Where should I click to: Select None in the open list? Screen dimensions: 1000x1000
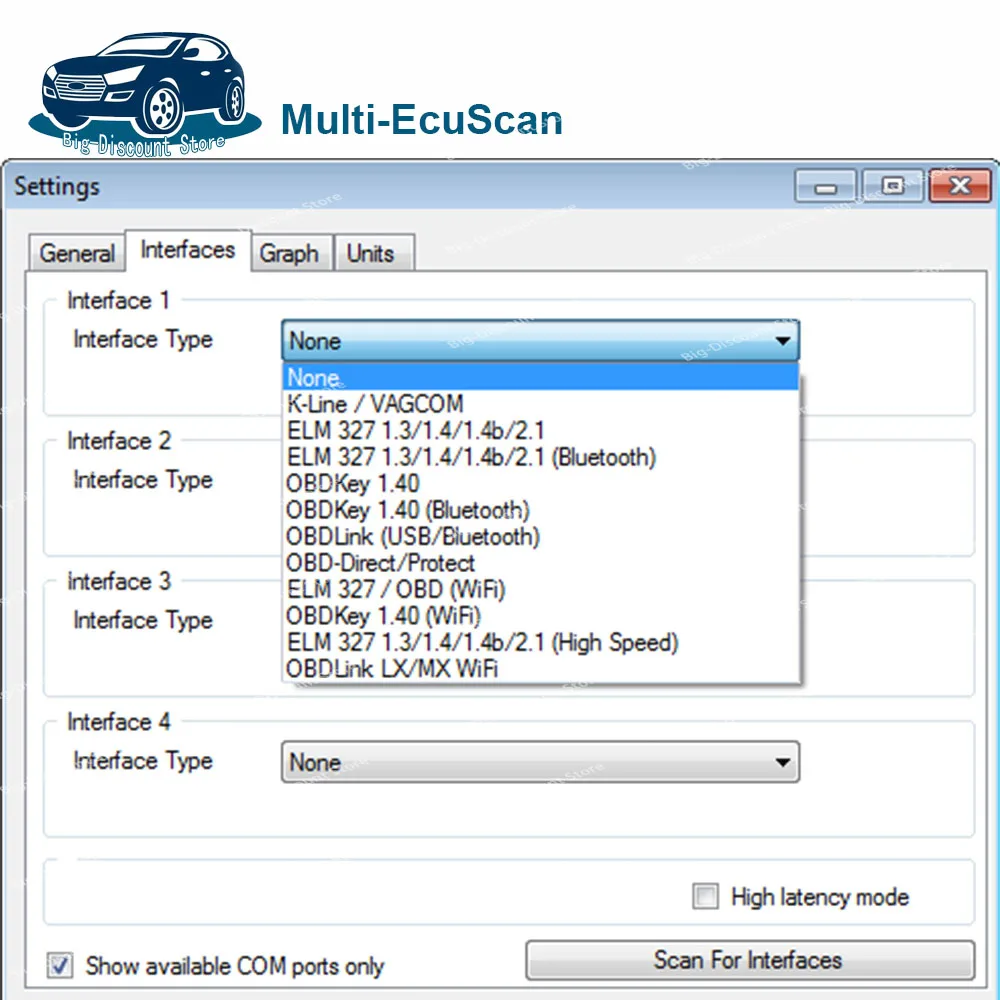tap(540, 377)
